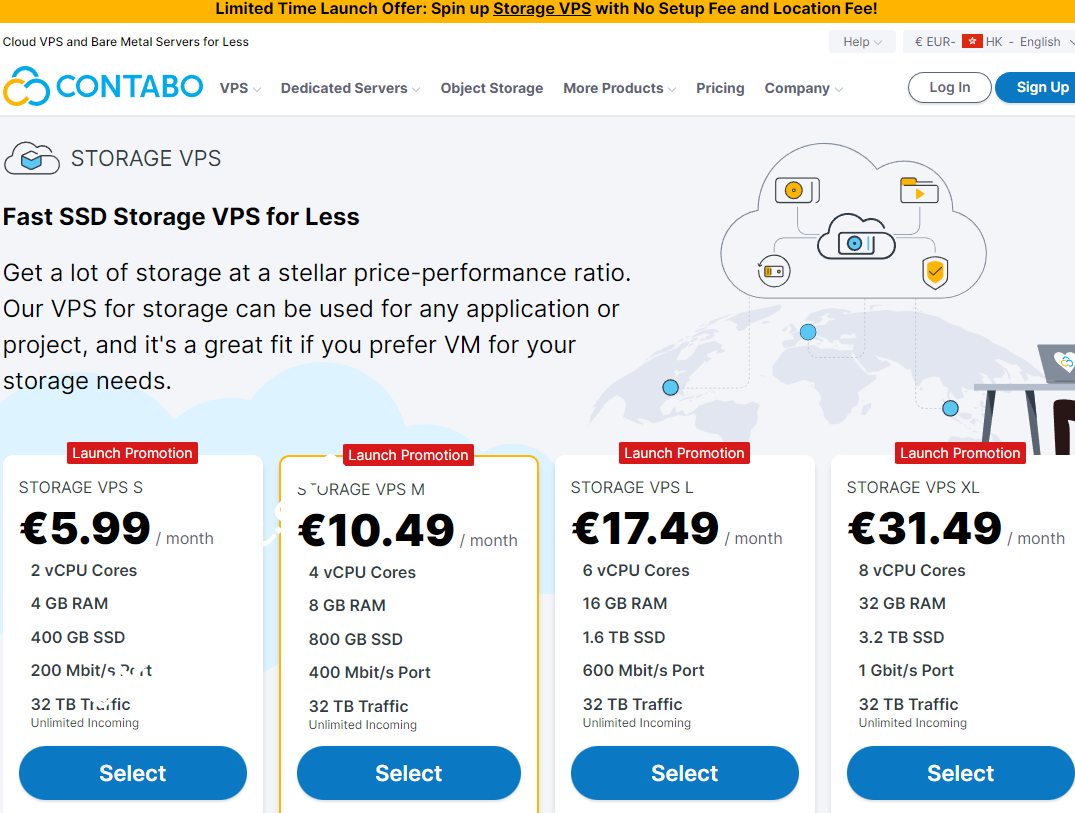Open the currency and language selector
This screenshot has width=1075, height=813.
[988, 42]
